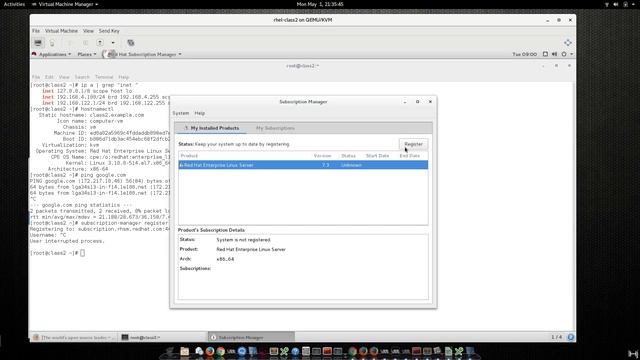640x360 pixels.
Task: Pause the virtual machine from toolbar
Action: point(85,43)
